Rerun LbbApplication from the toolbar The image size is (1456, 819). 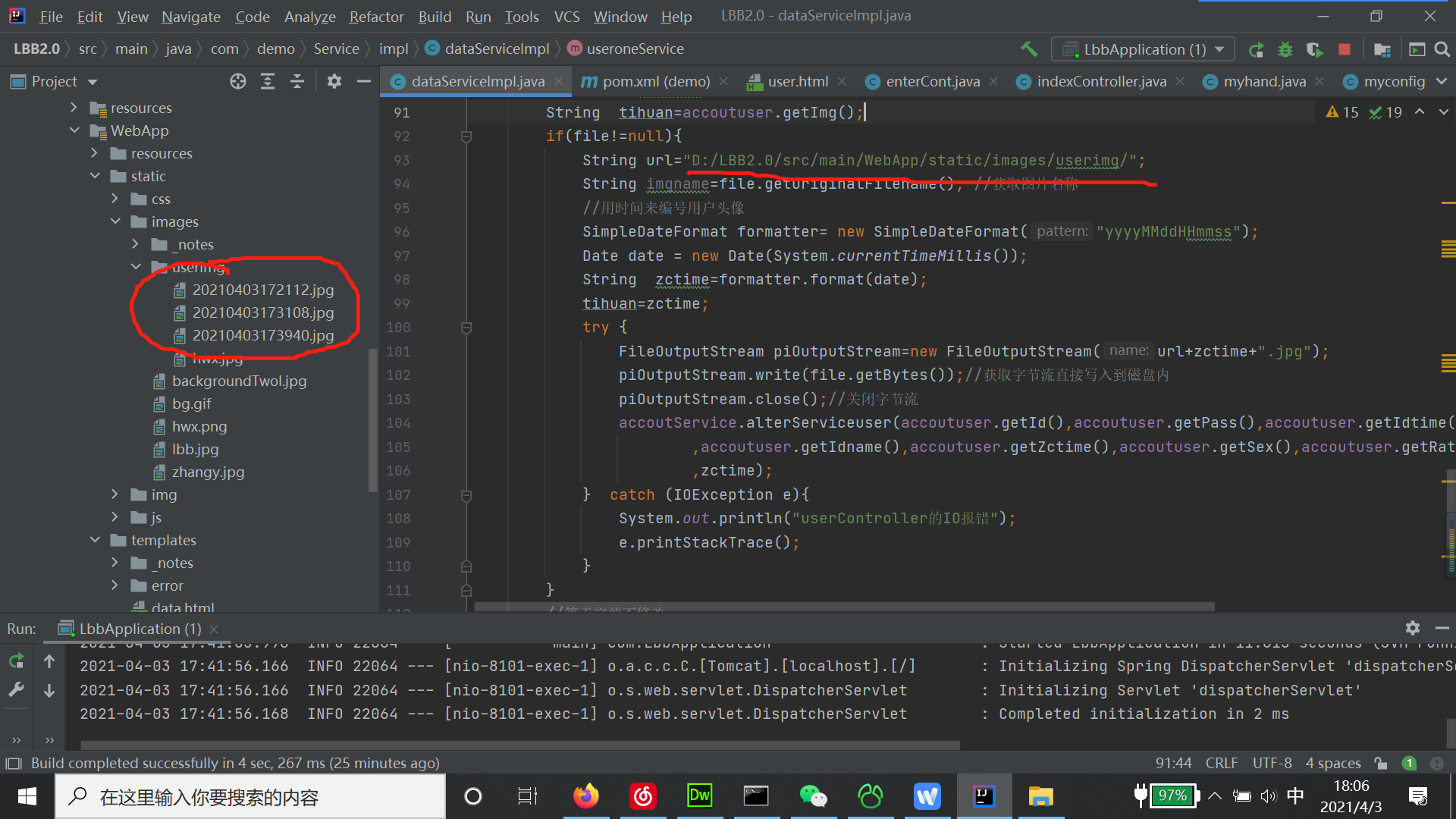1256,49
